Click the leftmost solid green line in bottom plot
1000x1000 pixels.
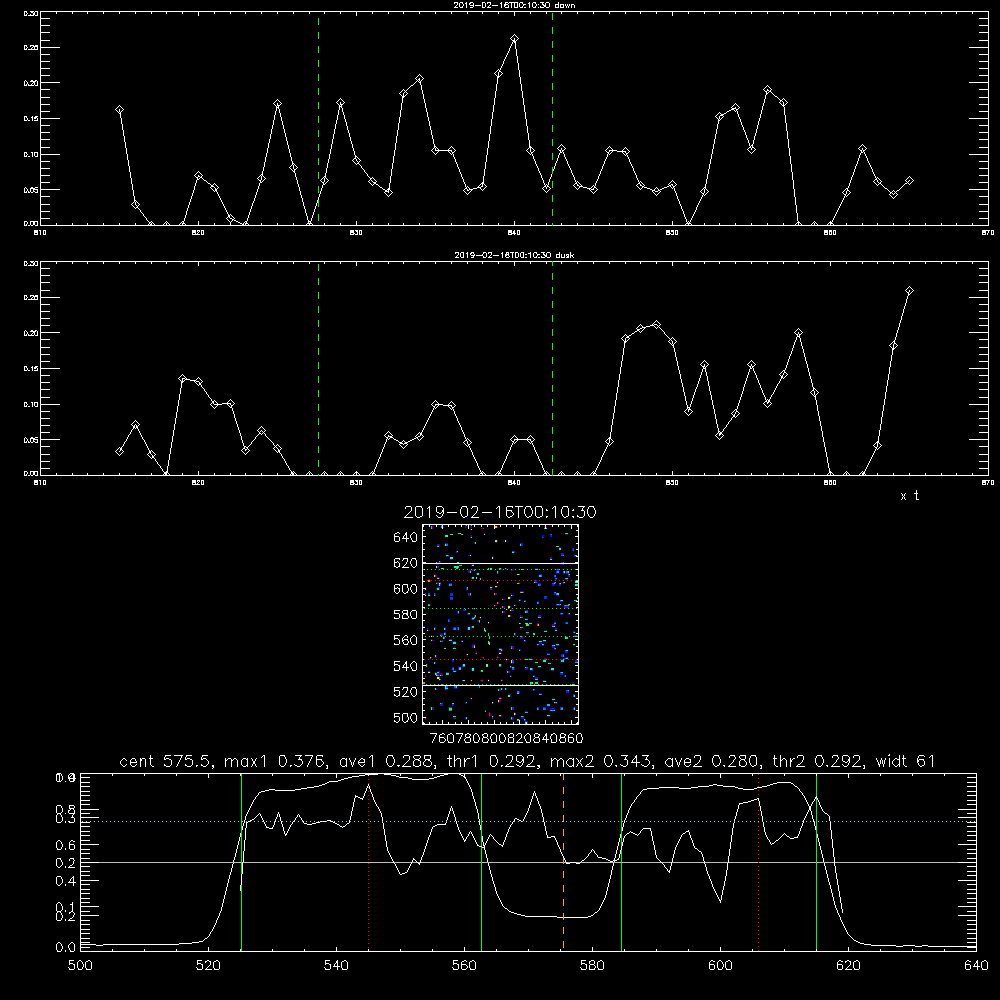click(x=241, y=862)
